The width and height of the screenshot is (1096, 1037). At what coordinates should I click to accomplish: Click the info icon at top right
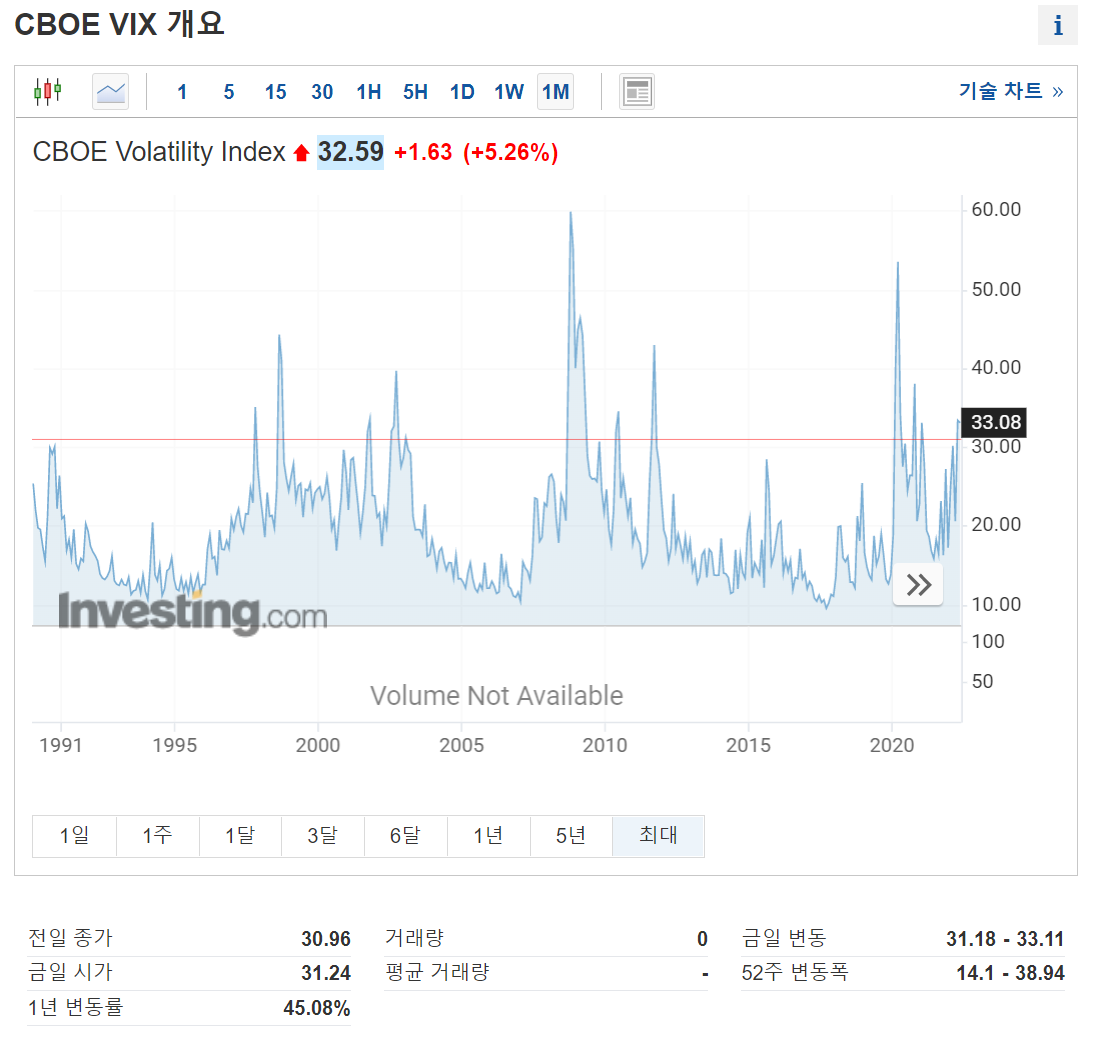1058,25
